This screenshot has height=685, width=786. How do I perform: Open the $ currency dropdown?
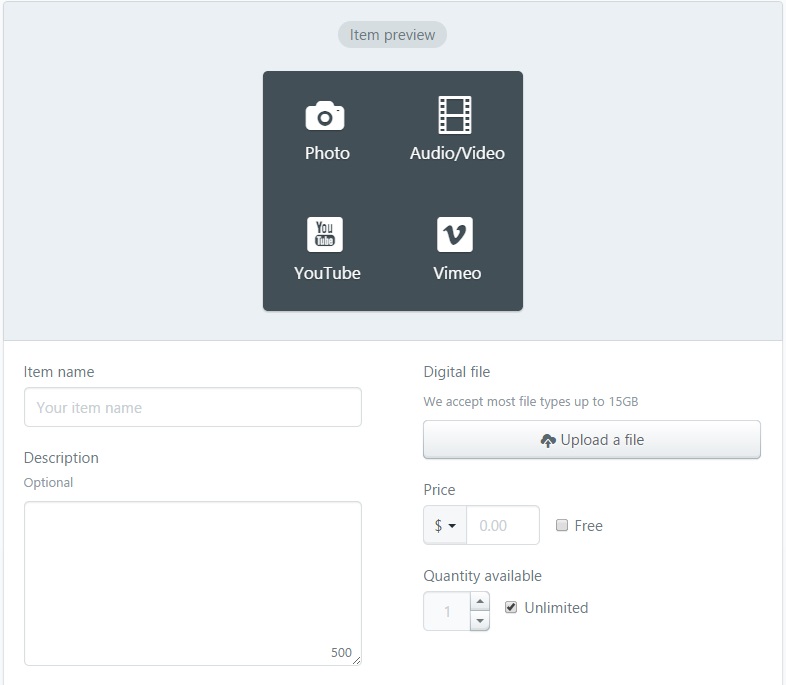click(445, 525)
